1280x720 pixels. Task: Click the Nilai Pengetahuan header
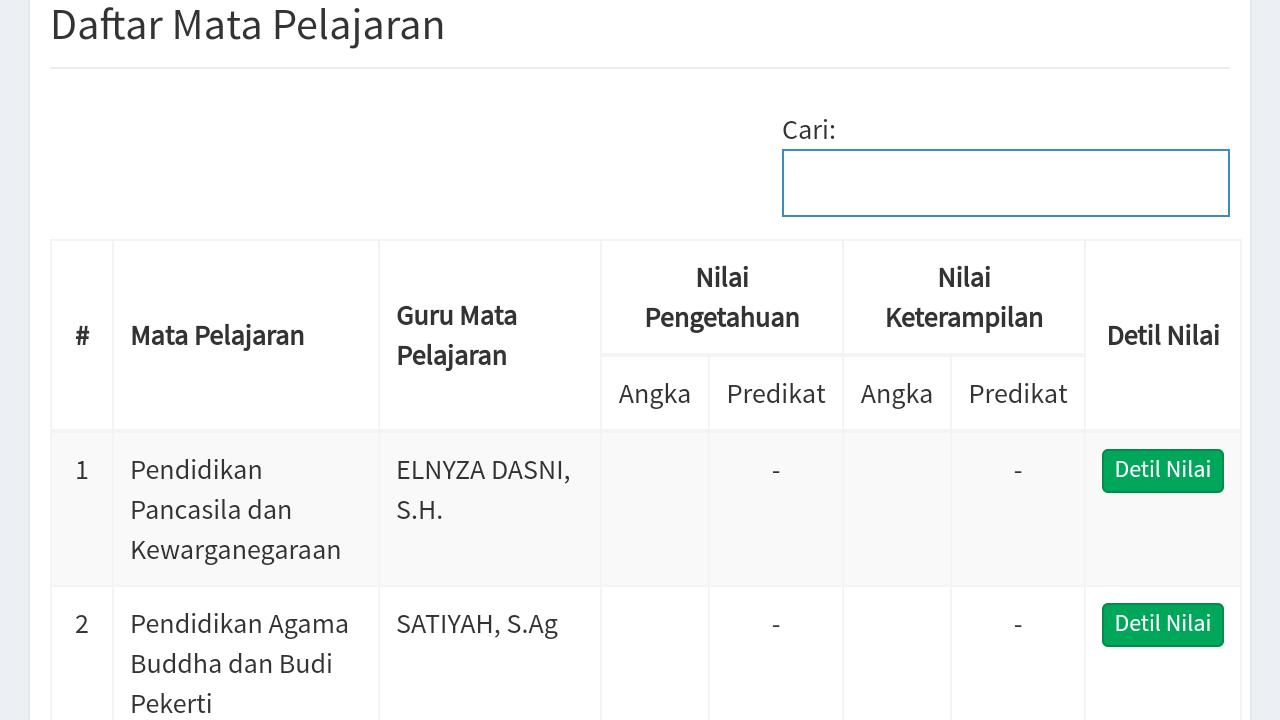(x=722, y=298)
